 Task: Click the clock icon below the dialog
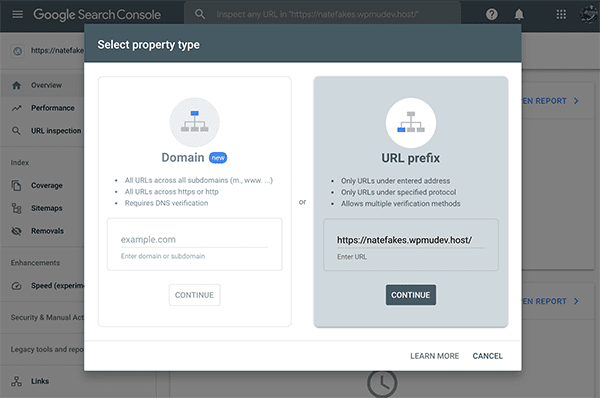[x=382, y=383]
